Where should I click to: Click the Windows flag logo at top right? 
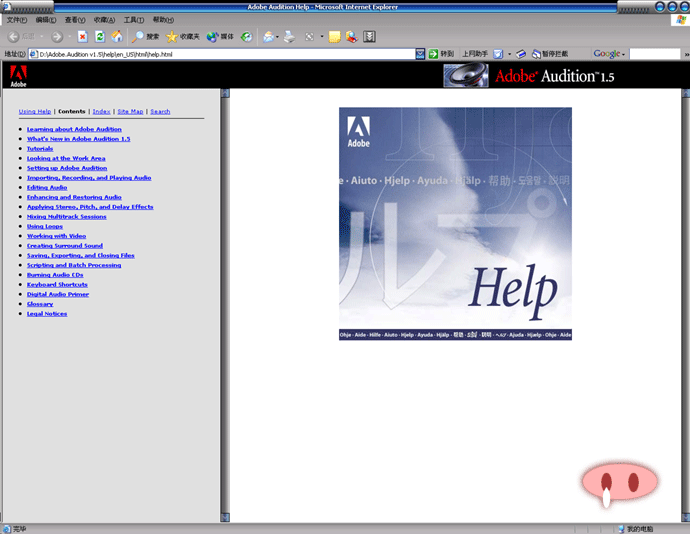click(x=681, y=20)
